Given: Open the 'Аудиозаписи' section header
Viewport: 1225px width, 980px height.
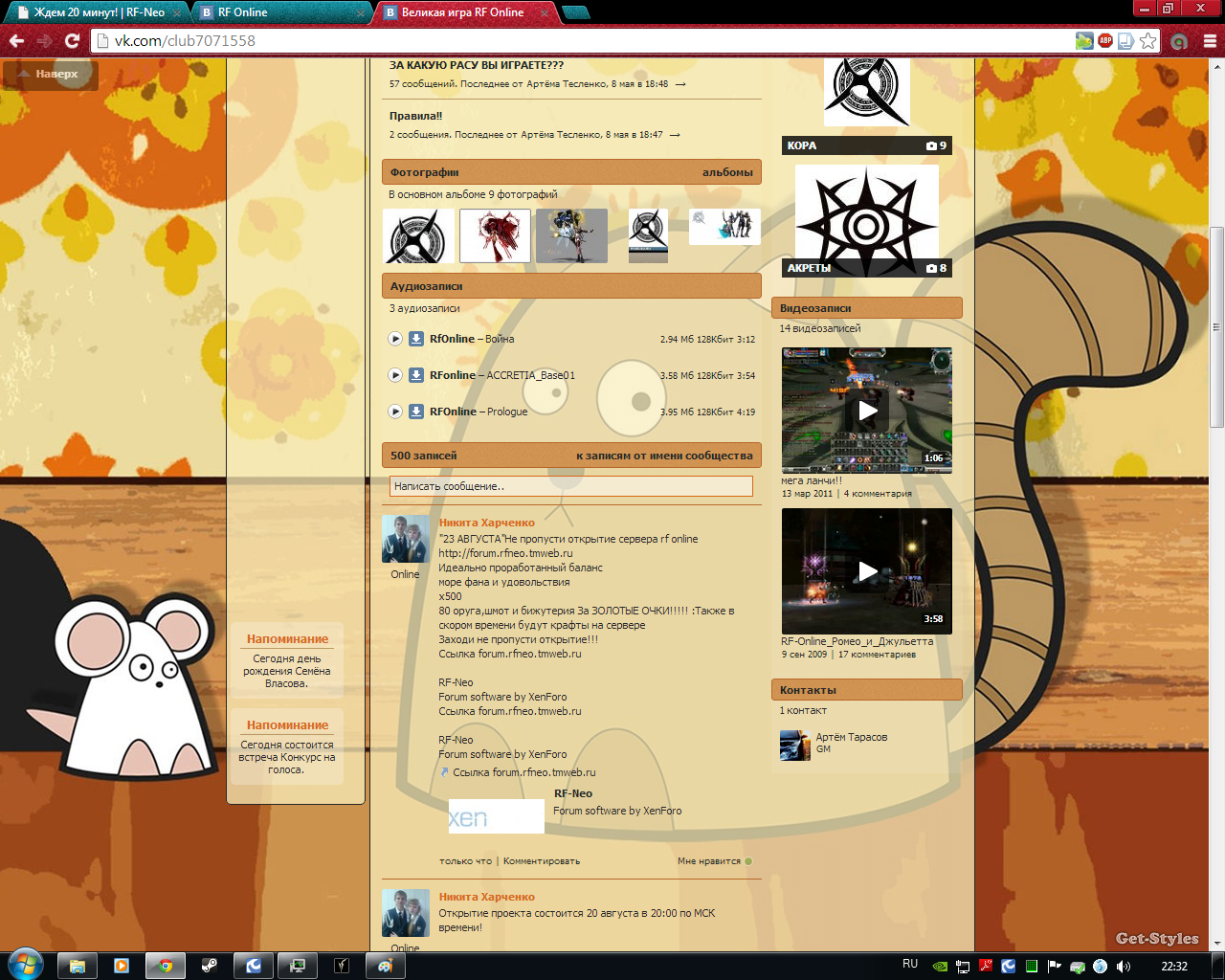Looking at the screenshot, I should tap(427, 286).
